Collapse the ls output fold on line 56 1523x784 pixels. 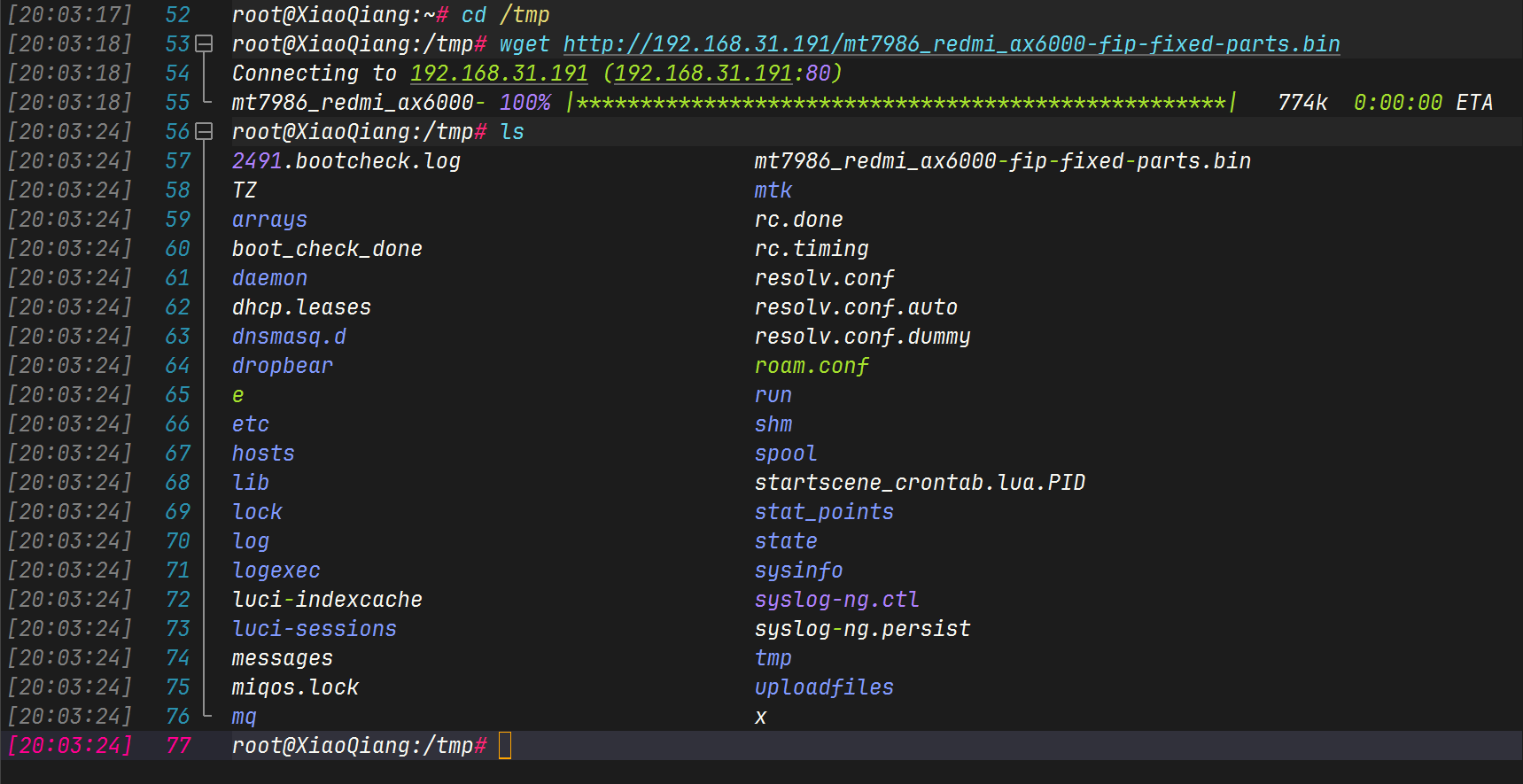pos(204,132)
